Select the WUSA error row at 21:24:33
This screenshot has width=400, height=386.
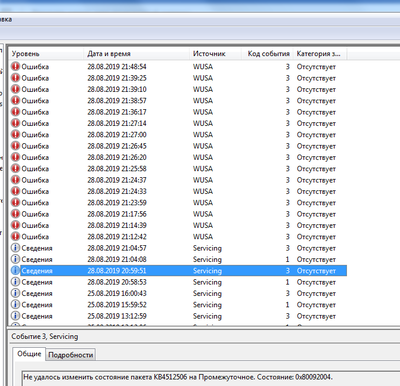pos(179,191)
